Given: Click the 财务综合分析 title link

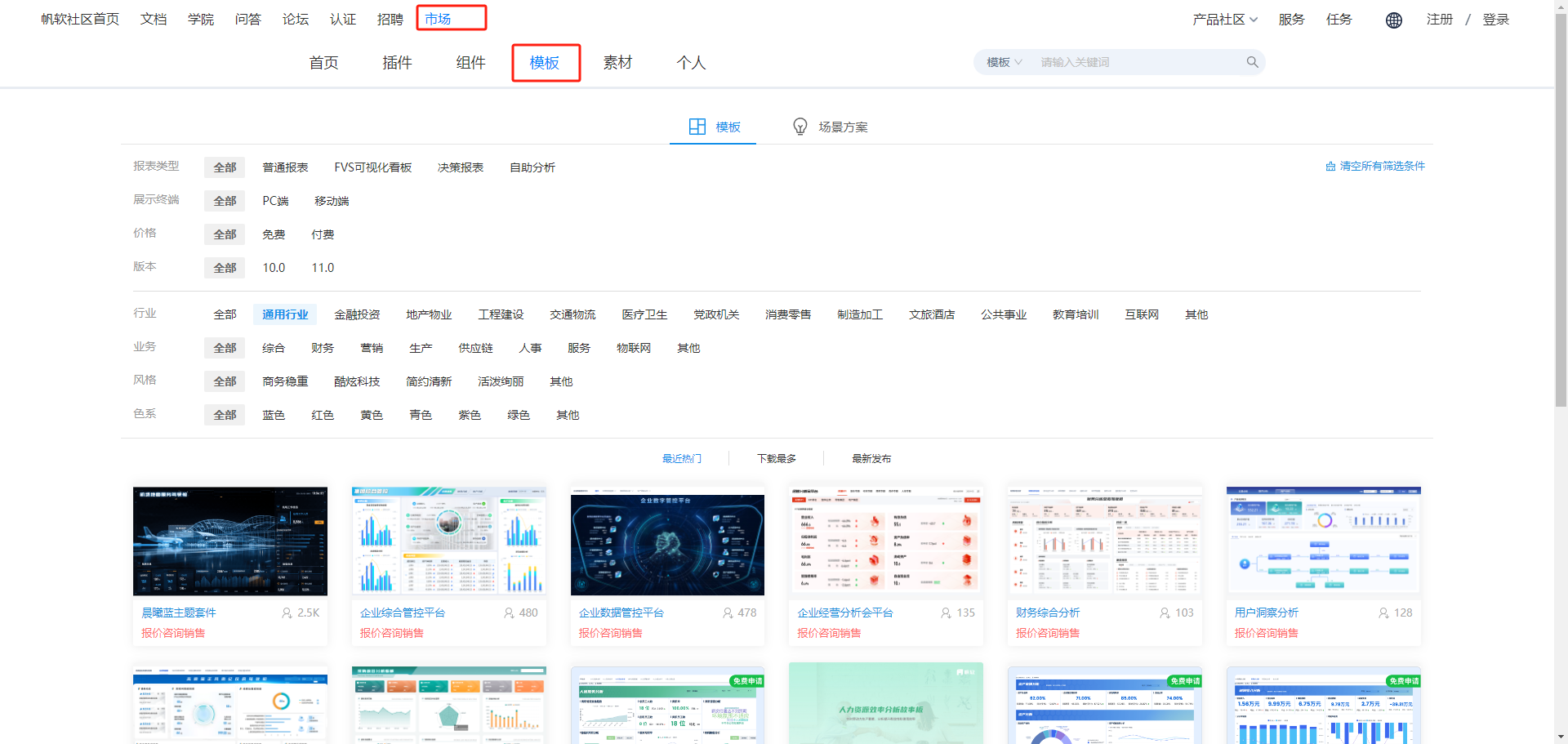Looking at the screenshot, I should pyautogui.click(x=1048, y=613).
